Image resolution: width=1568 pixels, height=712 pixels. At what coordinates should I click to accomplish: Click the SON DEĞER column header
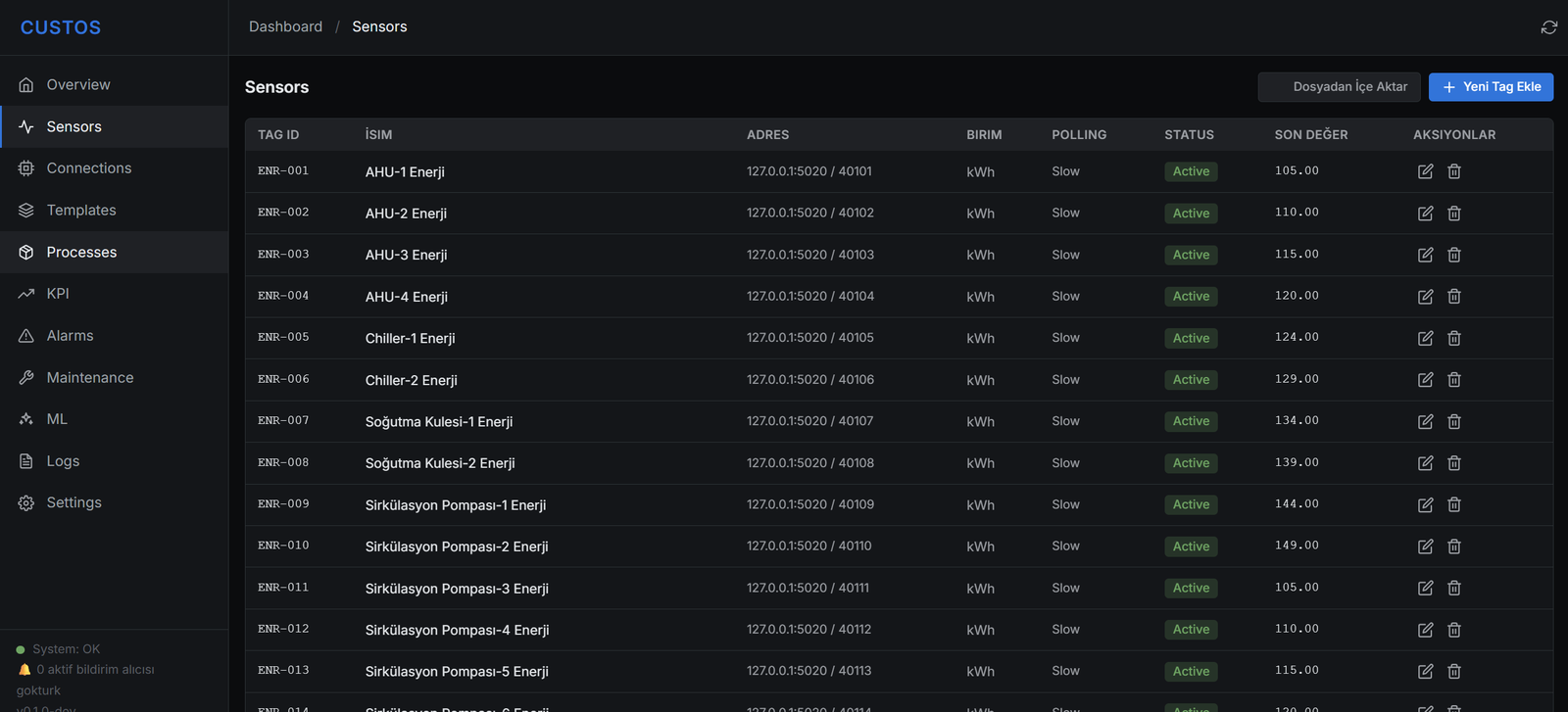(1311, 135)
